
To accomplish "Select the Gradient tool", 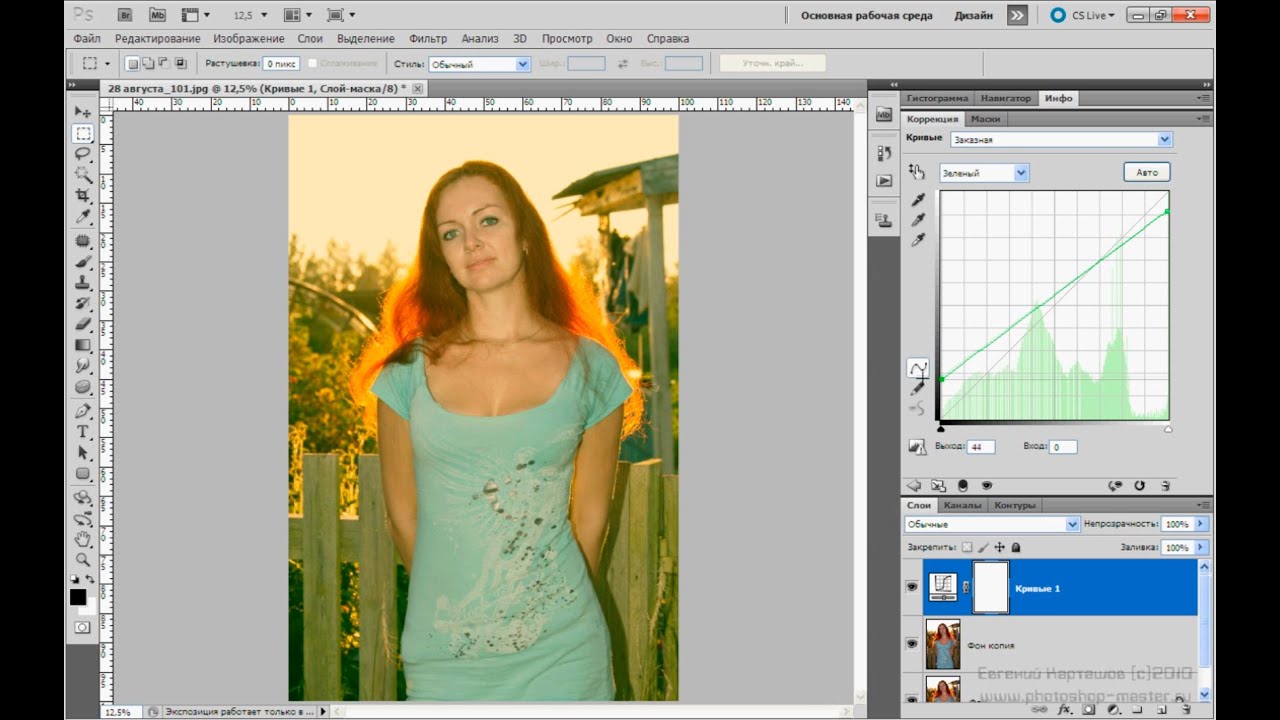I will 83,345.
